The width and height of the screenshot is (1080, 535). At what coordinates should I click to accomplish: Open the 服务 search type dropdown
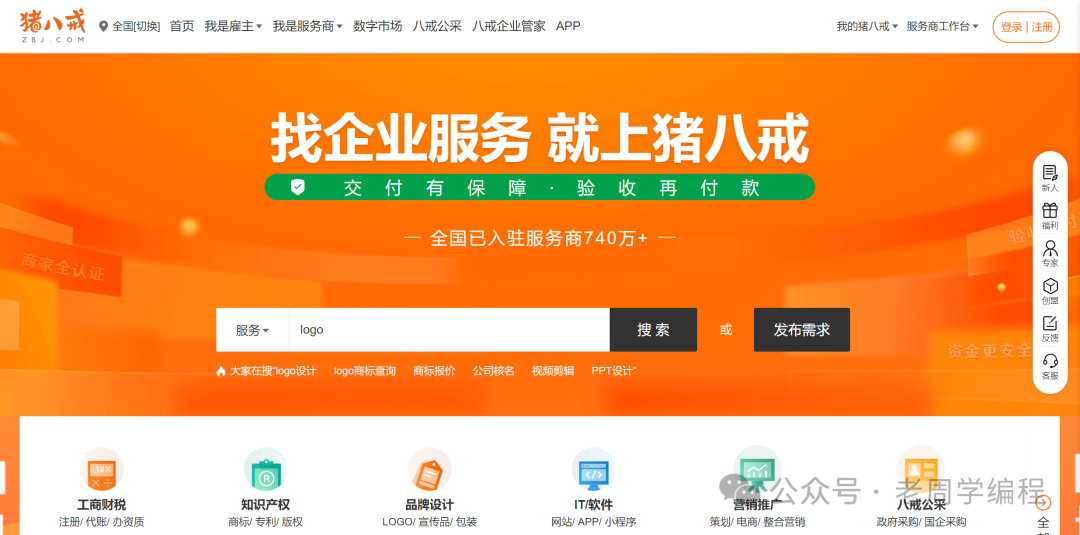coord(252,330)
